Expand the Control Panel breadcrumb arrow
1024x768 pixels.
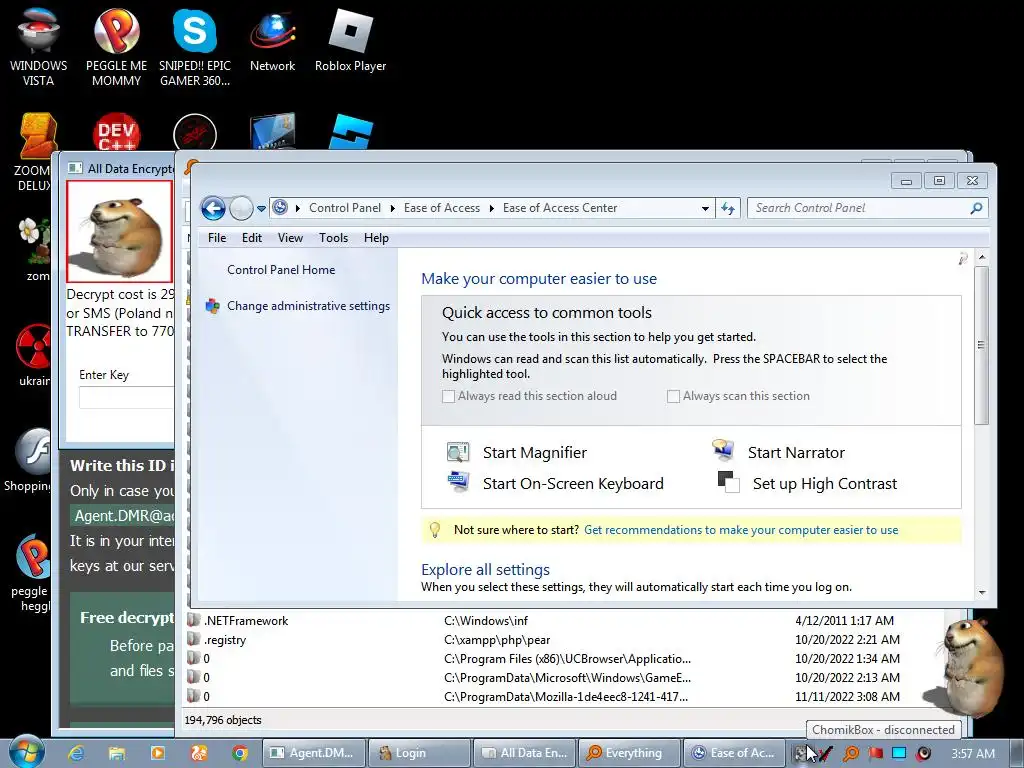click(392, 208)
